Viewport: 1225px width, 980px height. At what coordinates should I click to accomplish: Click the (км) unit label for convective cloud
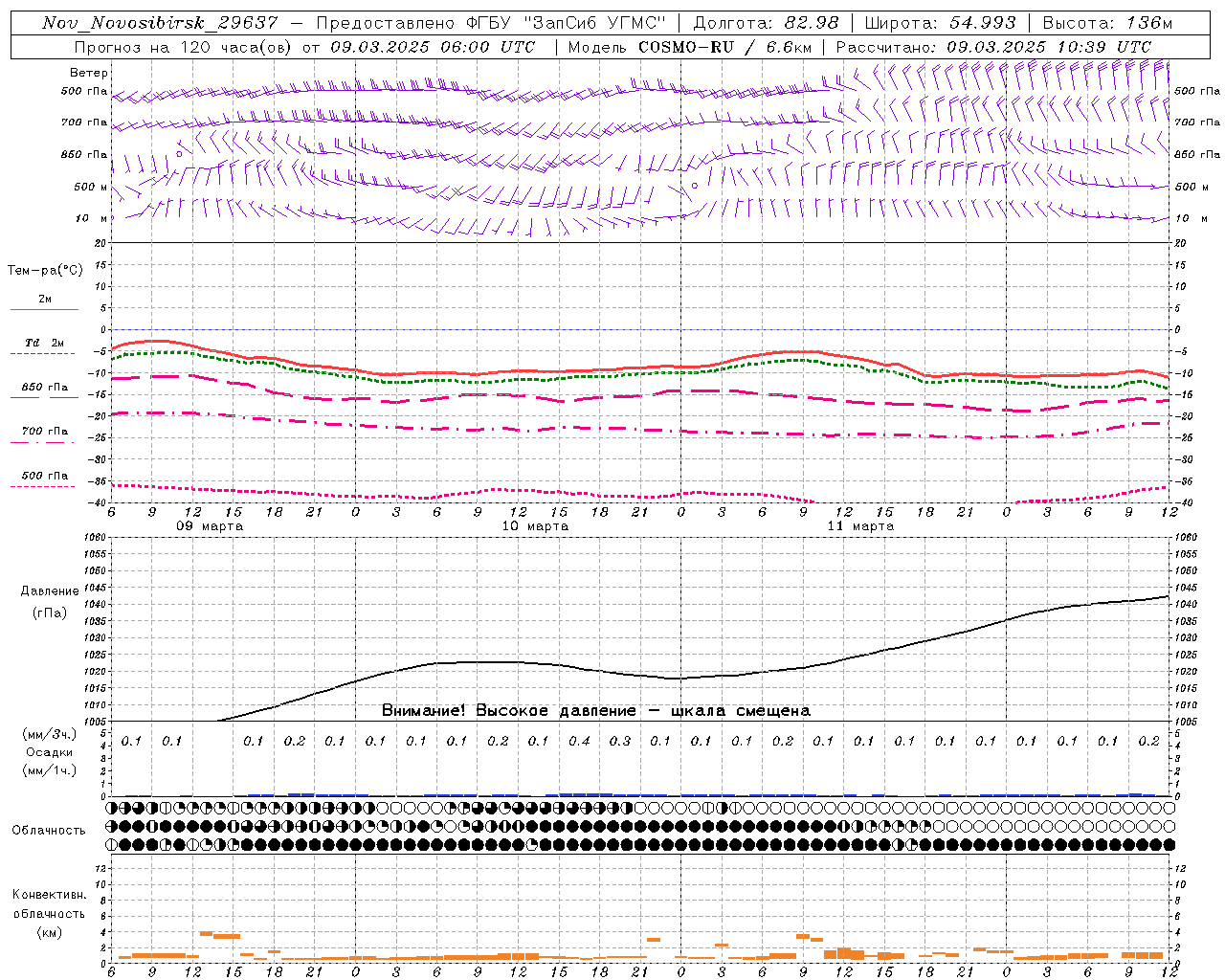[x=49, y=933]
